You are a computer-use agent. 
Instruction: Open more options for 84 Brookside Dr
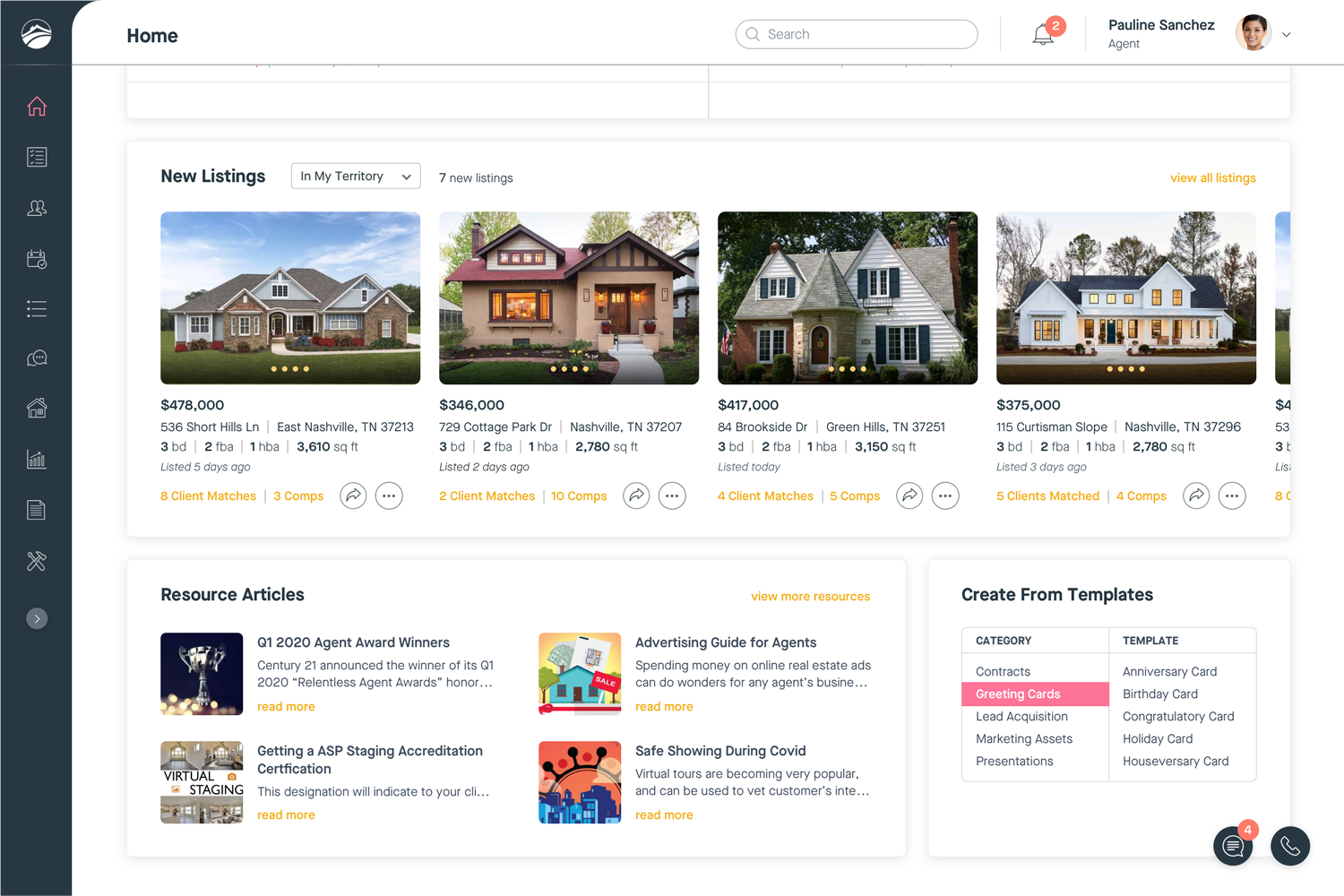point(945,495)
